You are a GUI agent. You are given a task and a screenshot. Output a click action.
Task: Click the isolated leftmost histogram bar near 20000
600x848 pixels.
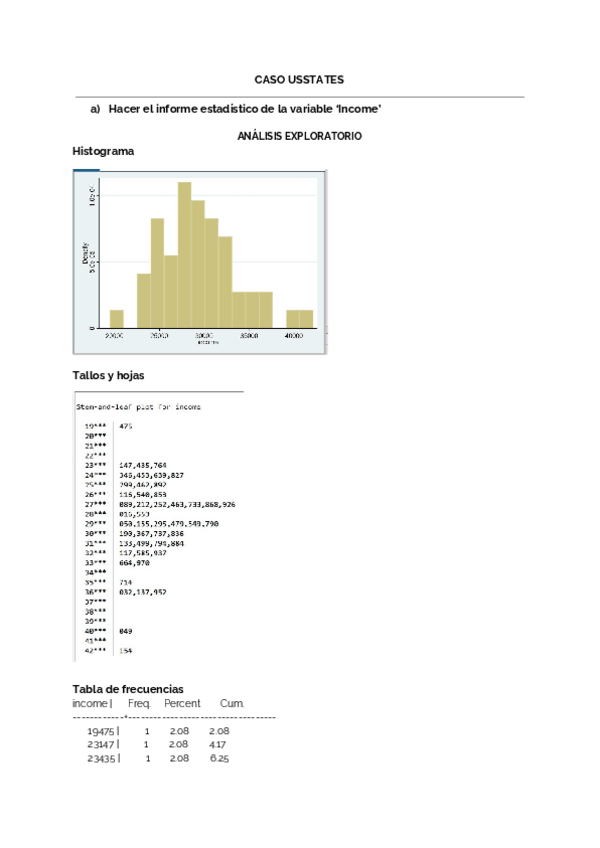point(117,319)
